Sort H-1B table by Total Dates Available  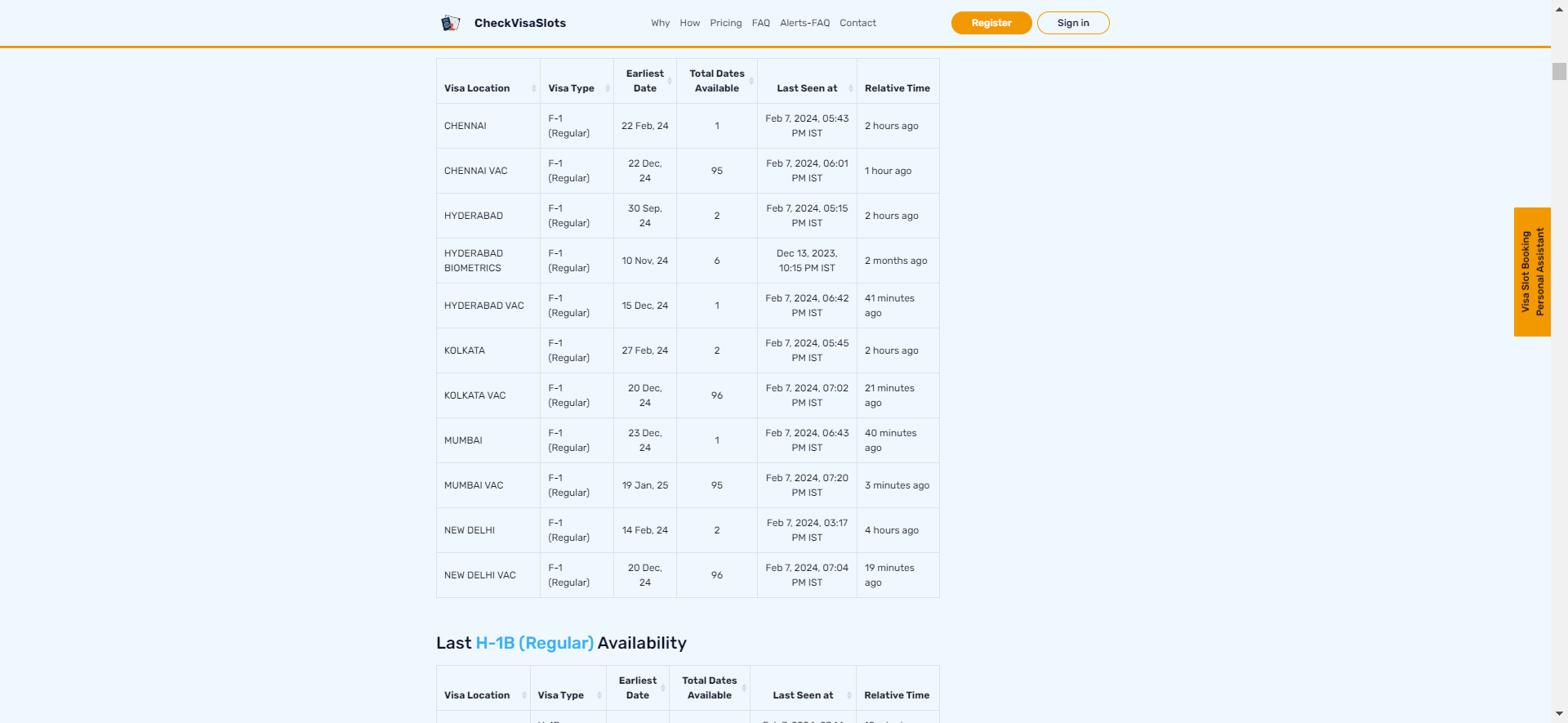click(710, 688)
